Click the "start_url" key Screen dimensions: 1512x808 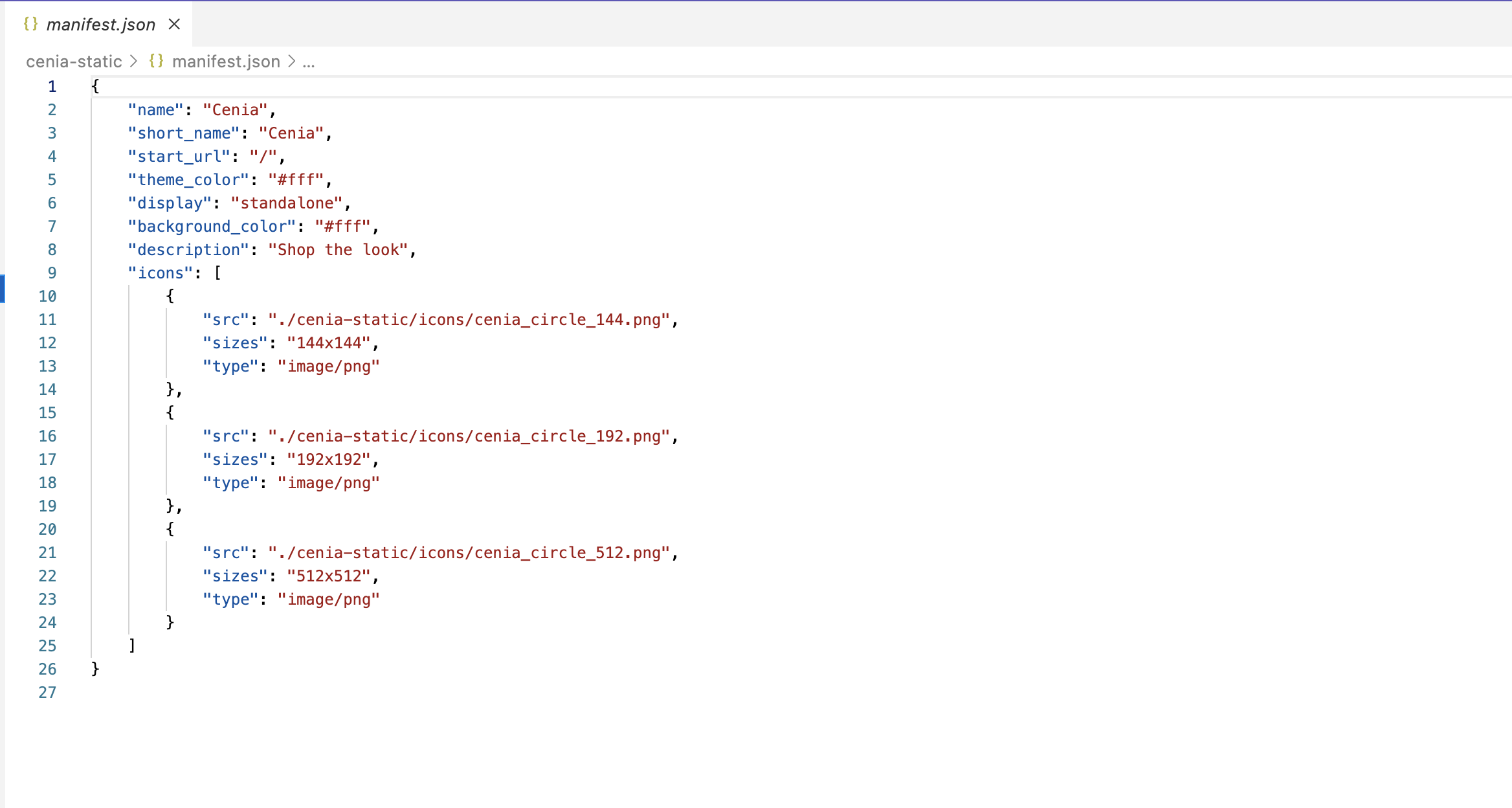pos(179,157)
